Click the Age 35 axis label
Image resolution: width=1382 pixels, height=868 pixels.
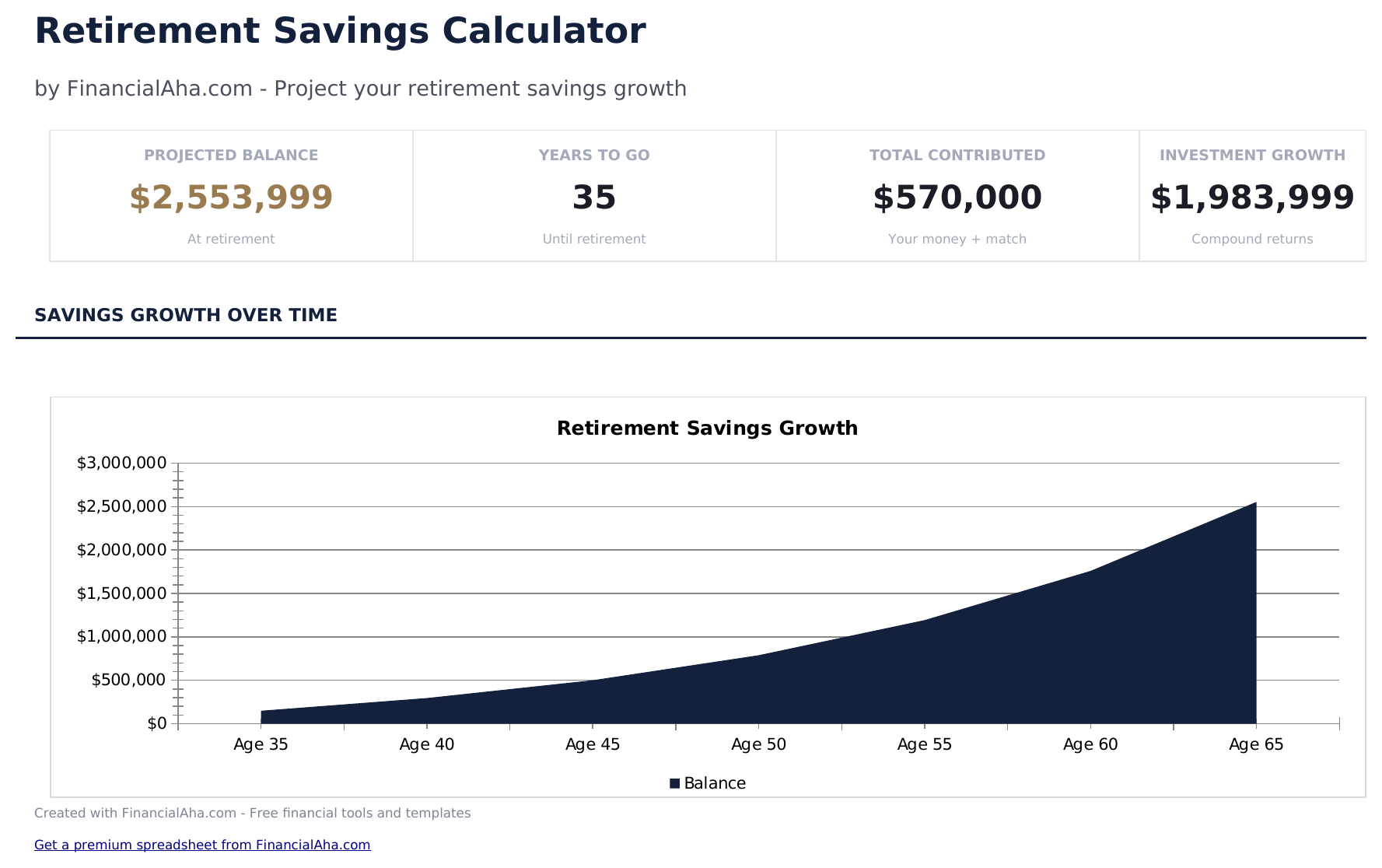pos(261,744)
